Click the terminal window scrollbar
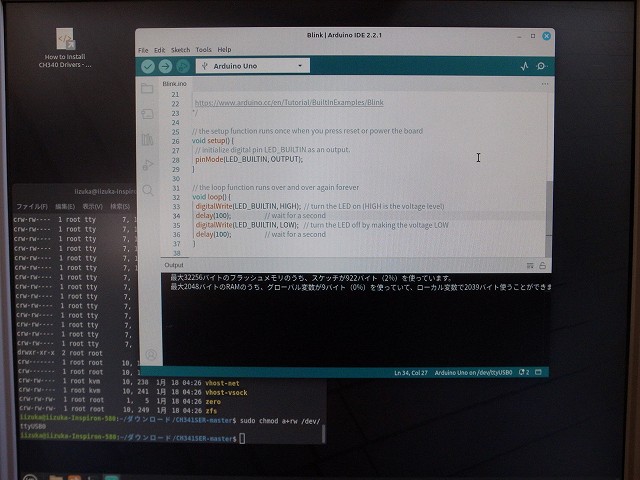The width and height of the screenshot is (640, 480). 324,433
